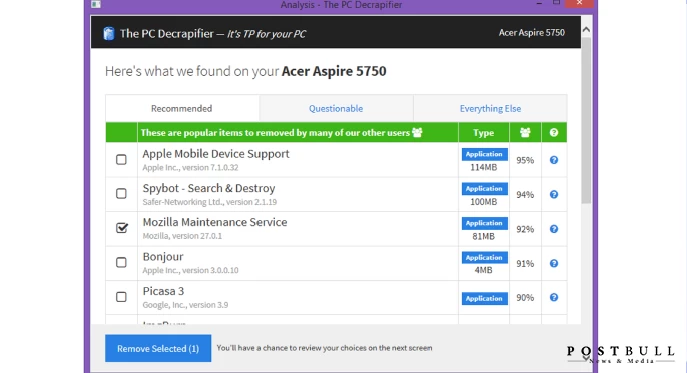This screenshot has width=687, height=373.
Task: Click the 91% popularity value
Action: [x=525, y=263]
